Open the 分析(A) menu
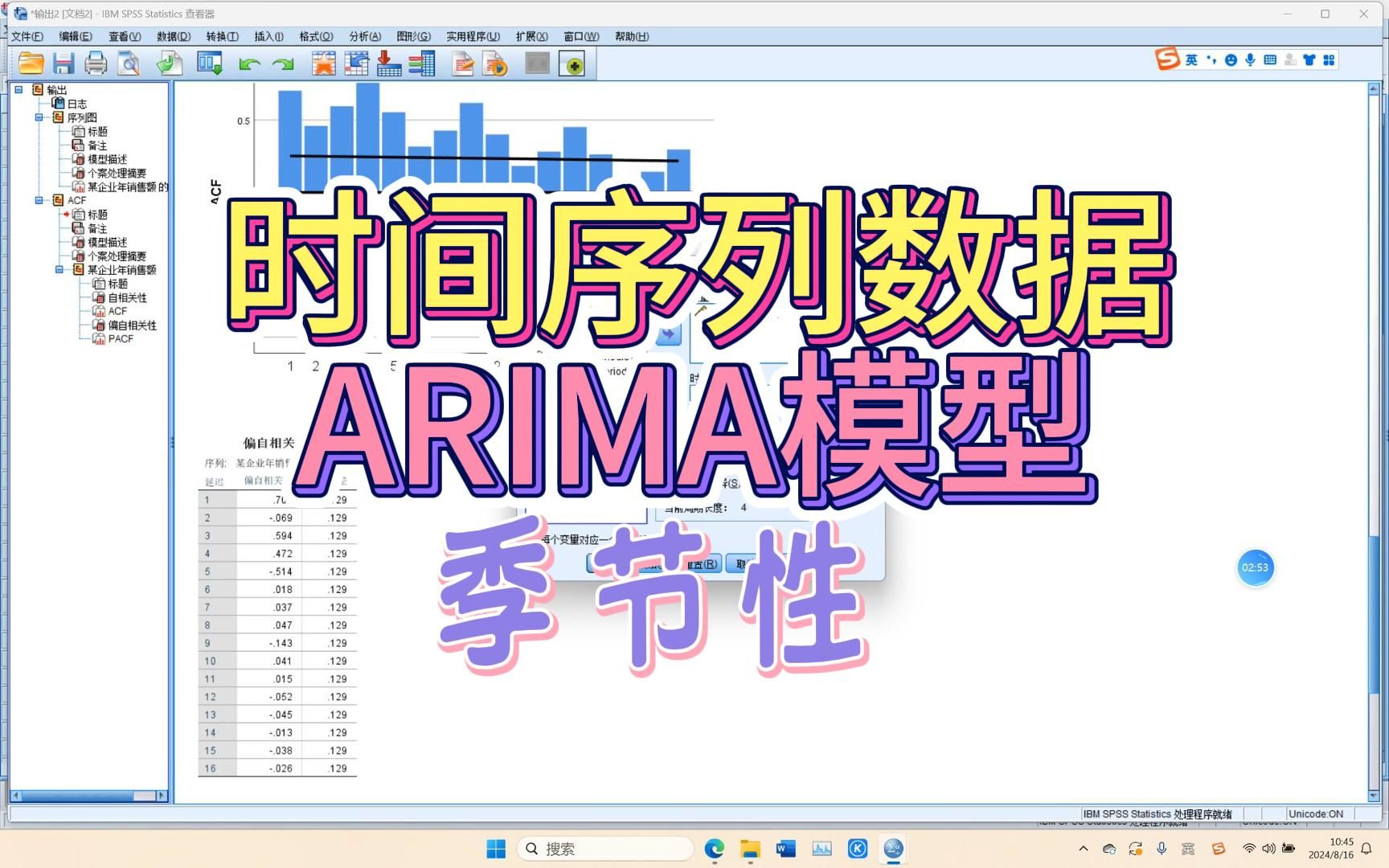This screenshot has width=1389, height=868. [364, 36]
